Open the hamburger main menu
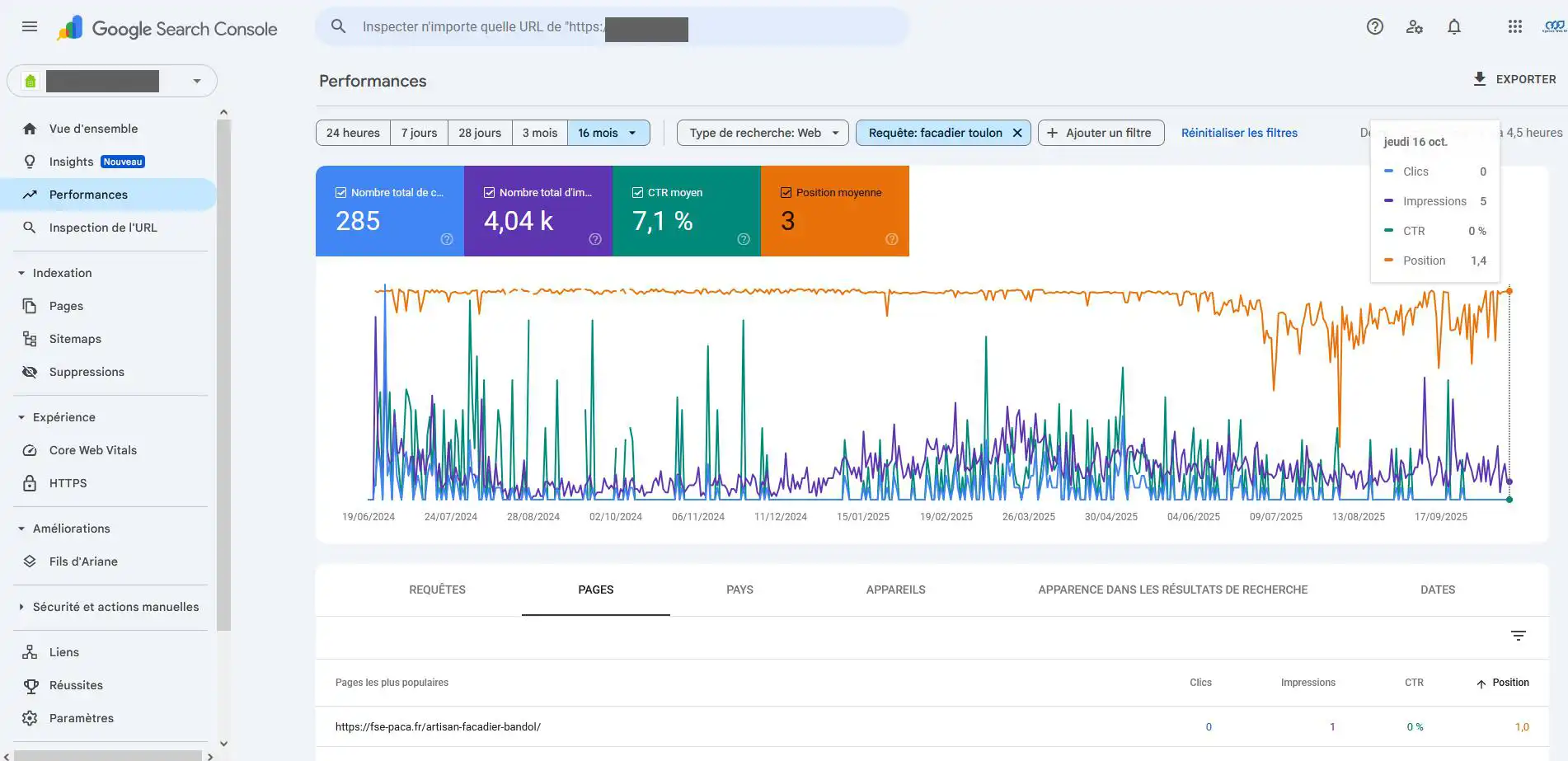Screen dimensions: 1568x761 (x=30, y=26)
